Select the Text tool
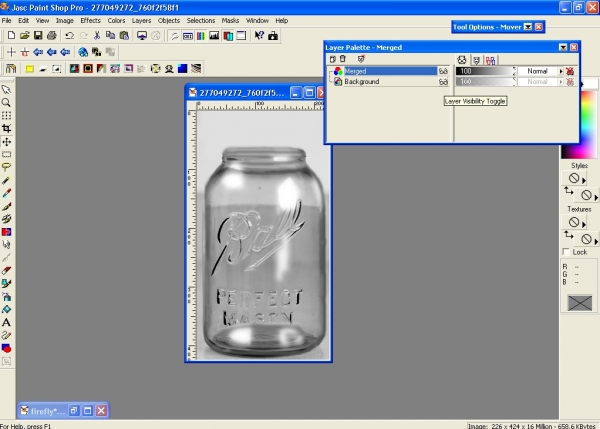Viewport: 600px width, 429px height. tap(6, 322)
